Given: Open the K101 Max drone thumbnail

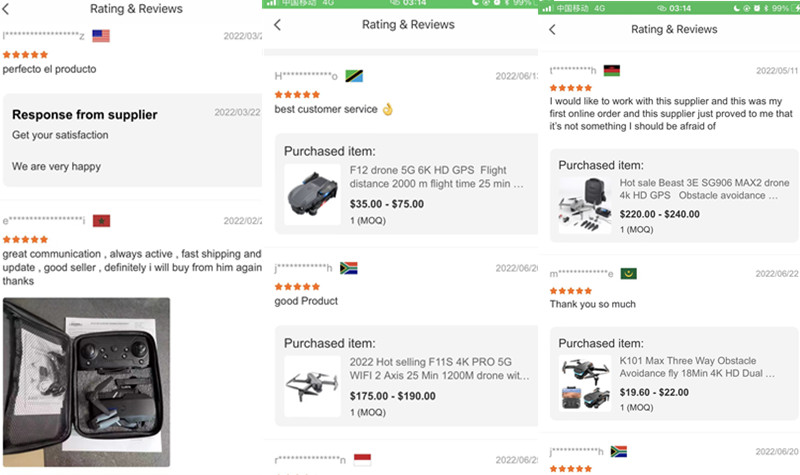Looking at the screenshot, I should pos(585,384).
